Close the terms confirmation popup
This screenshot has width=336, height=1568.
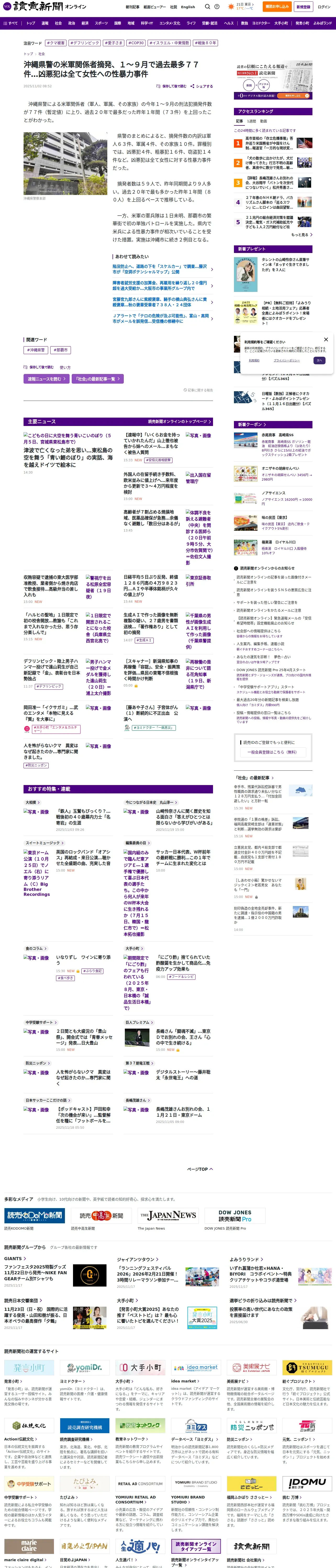(326, 340)
